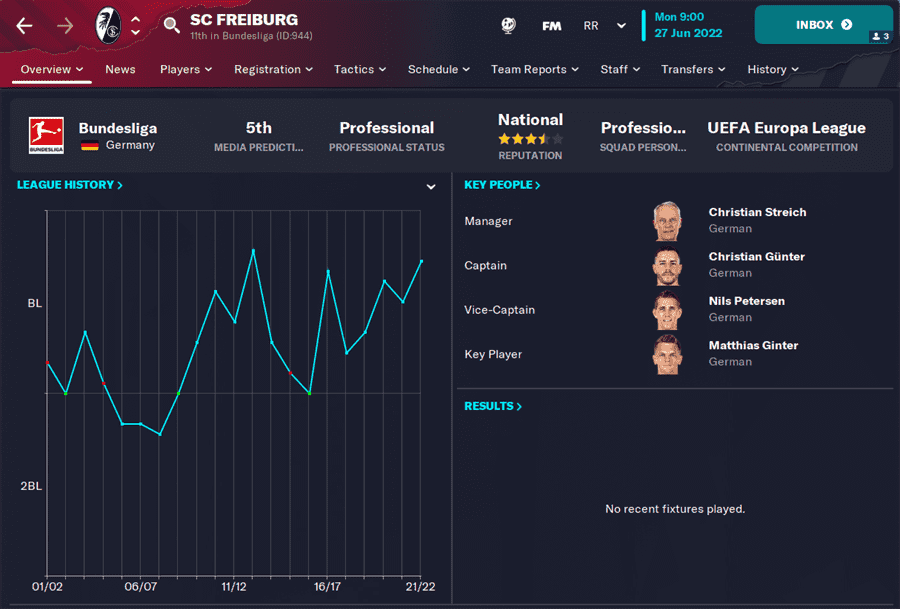Viewport: 900px width, 609px height.
Task: Click the Inbox button
Action: pos(823,25)
